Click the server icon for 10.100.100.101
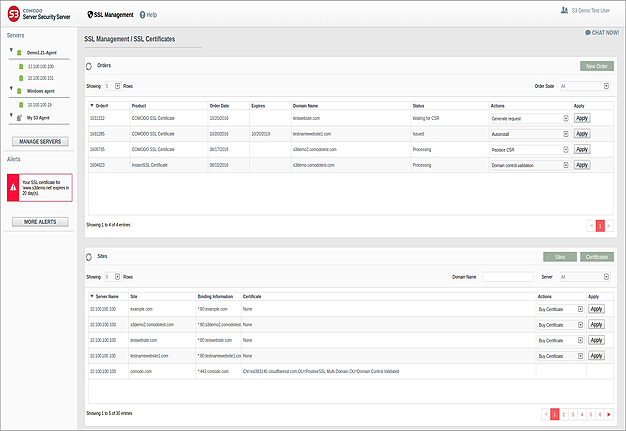The image size is (626, 431). 22,77
